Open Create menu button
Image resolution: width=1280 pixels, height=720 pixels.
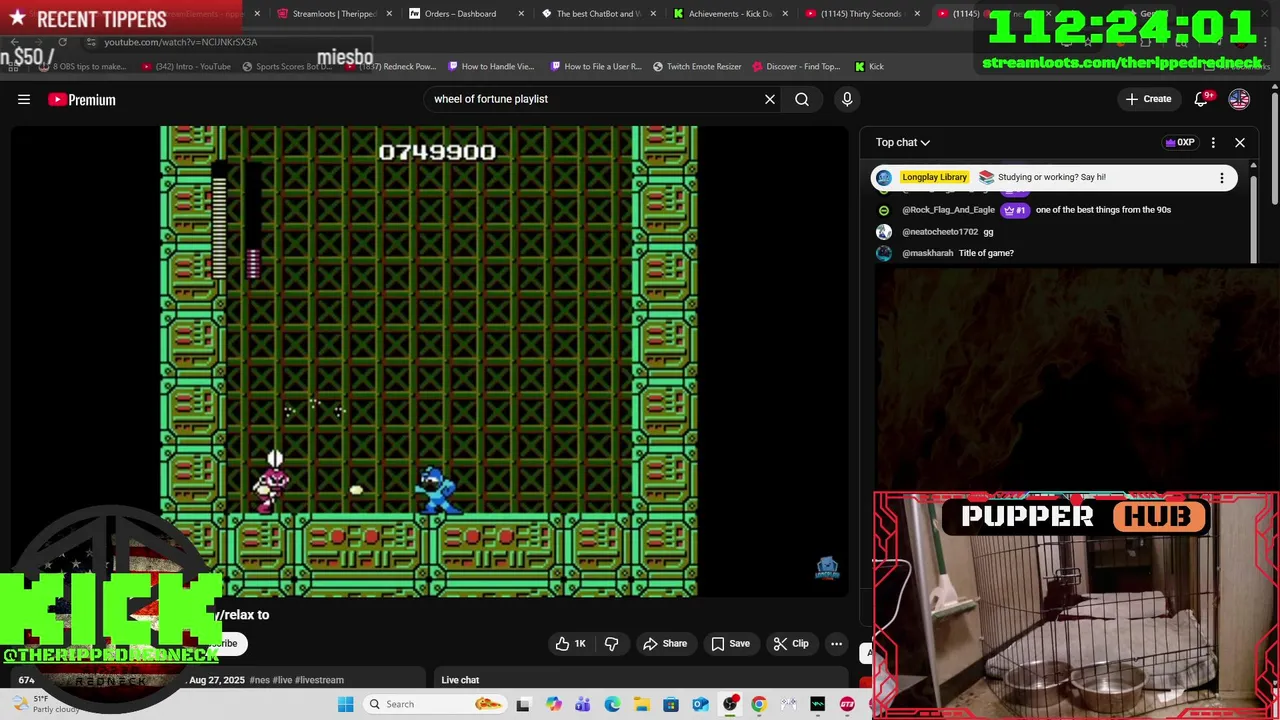[x=1148, y=99]
